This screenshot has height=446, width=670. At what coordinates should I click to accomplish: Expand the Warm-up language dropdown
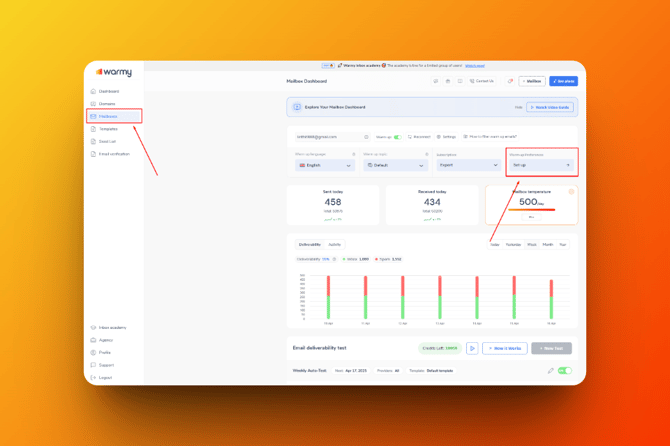325,165
